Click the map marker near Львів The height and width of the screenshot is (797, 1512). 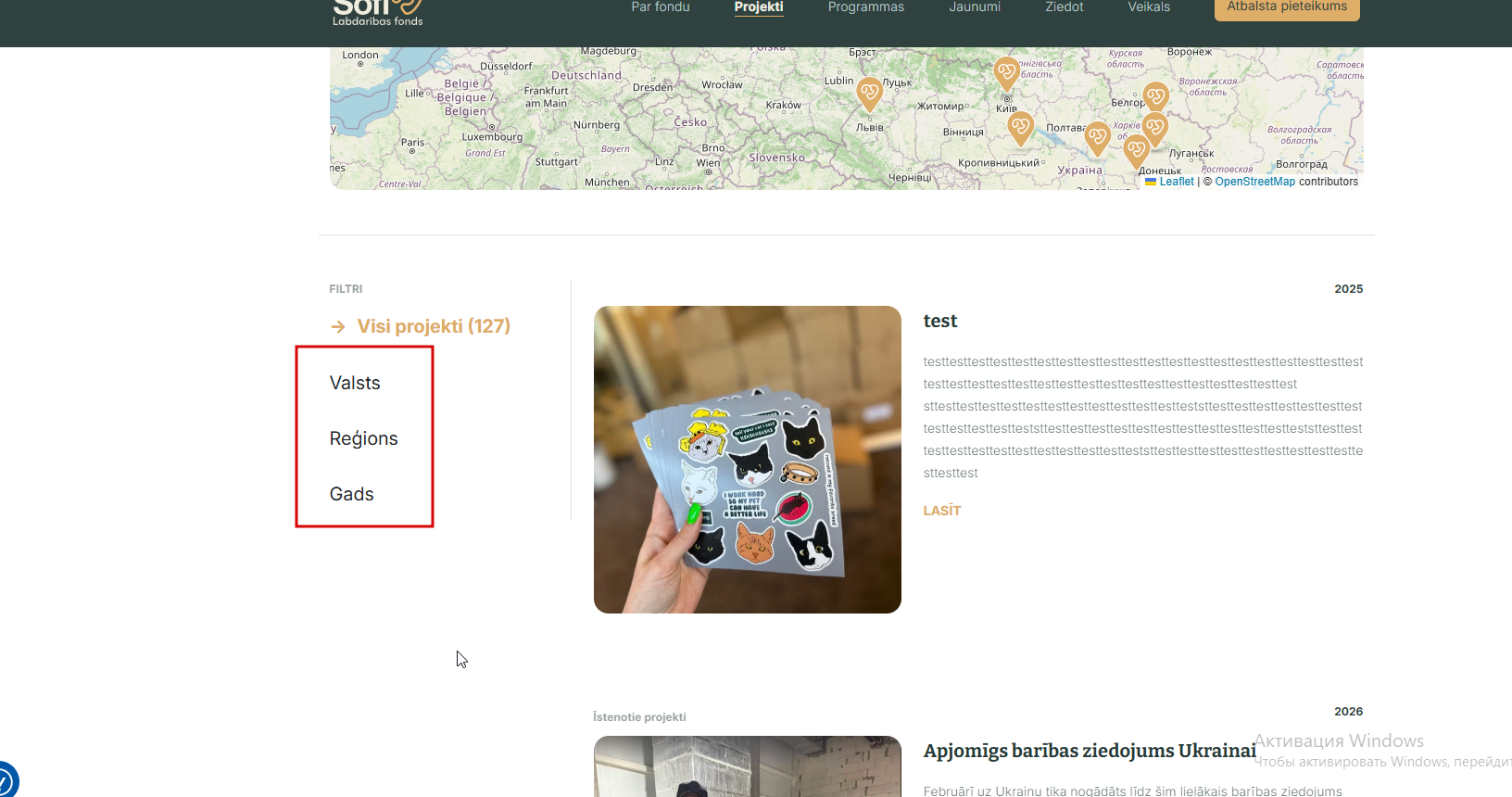(x=869, y=94)
